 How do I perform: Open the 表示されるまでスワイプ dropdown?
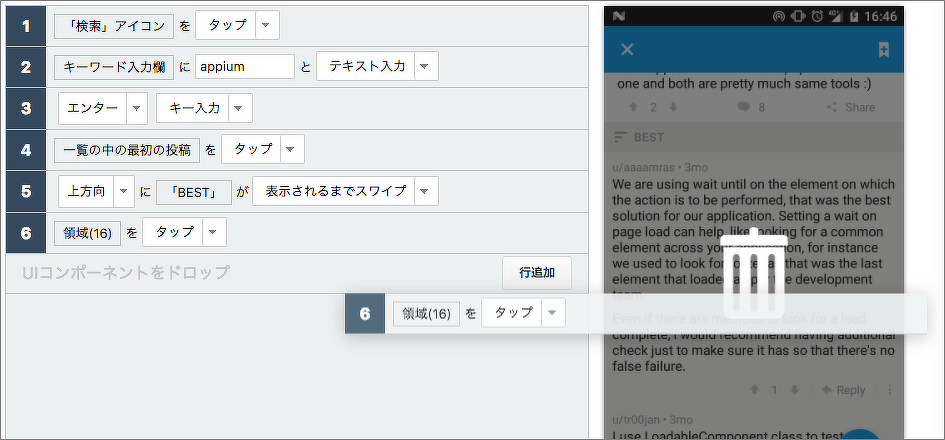point(425,191)
